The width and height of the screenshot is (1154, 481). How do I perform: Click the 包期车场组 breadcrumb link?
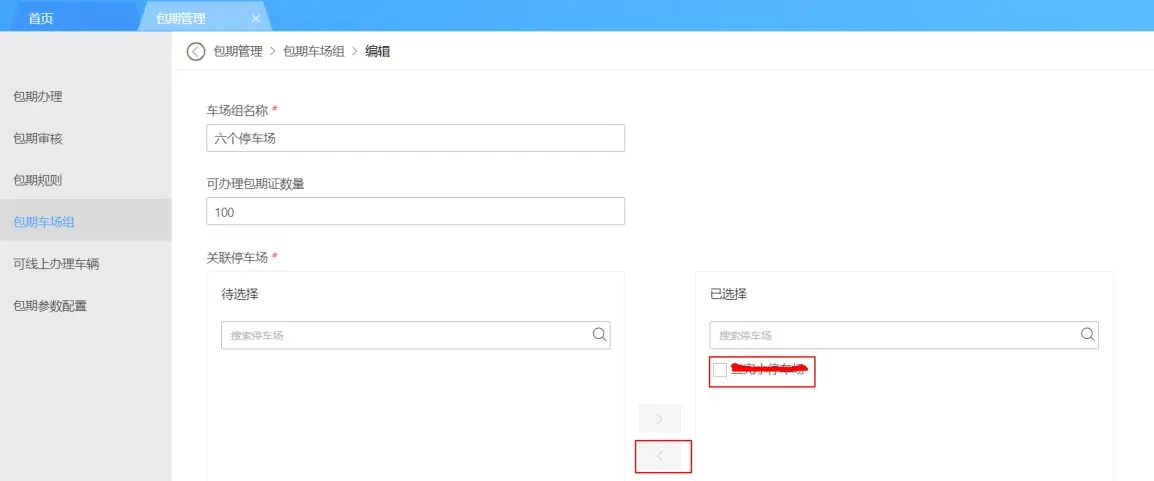pyautogui.click(x=314, y=51)
